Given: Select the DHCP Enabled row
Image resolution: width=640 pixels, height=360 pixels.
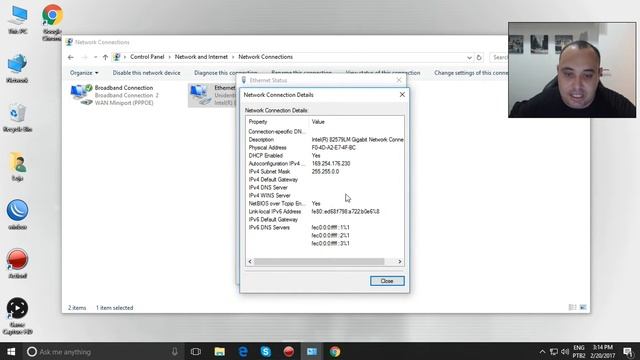Looking at the screenshot, I should click(325, 156).
